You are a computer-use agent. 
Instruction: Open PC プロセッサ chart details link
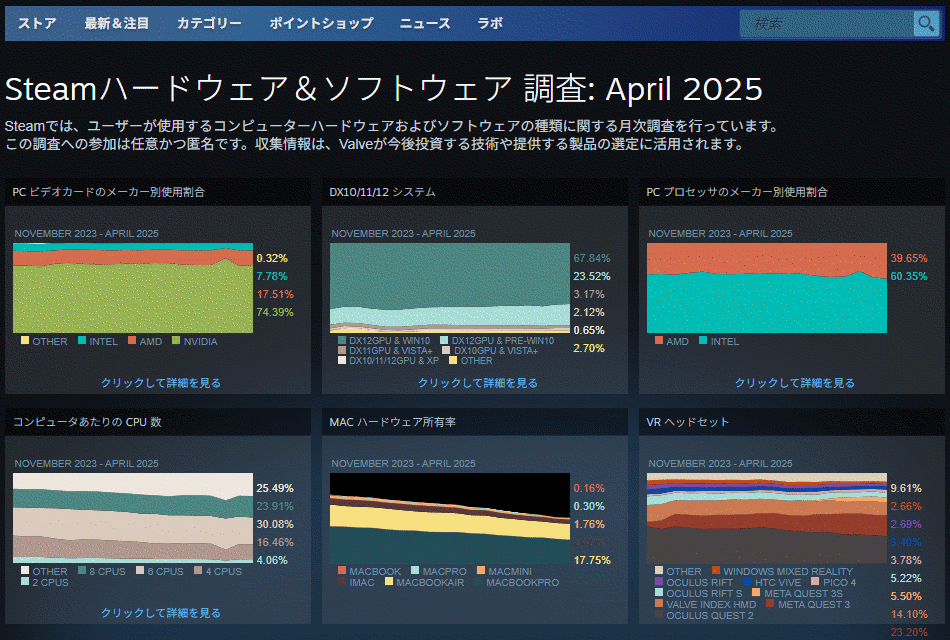[795, 383]
